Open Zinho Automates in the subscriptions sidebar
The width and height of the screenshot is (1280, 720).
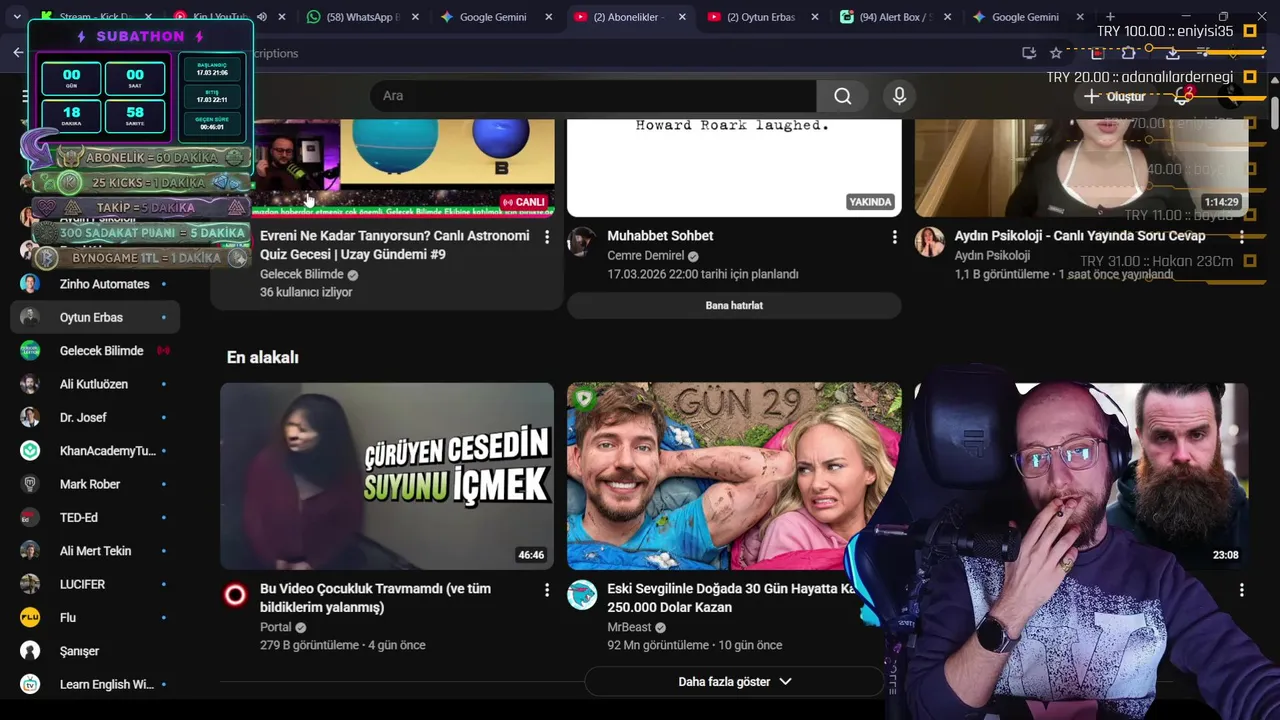[95, 284]
